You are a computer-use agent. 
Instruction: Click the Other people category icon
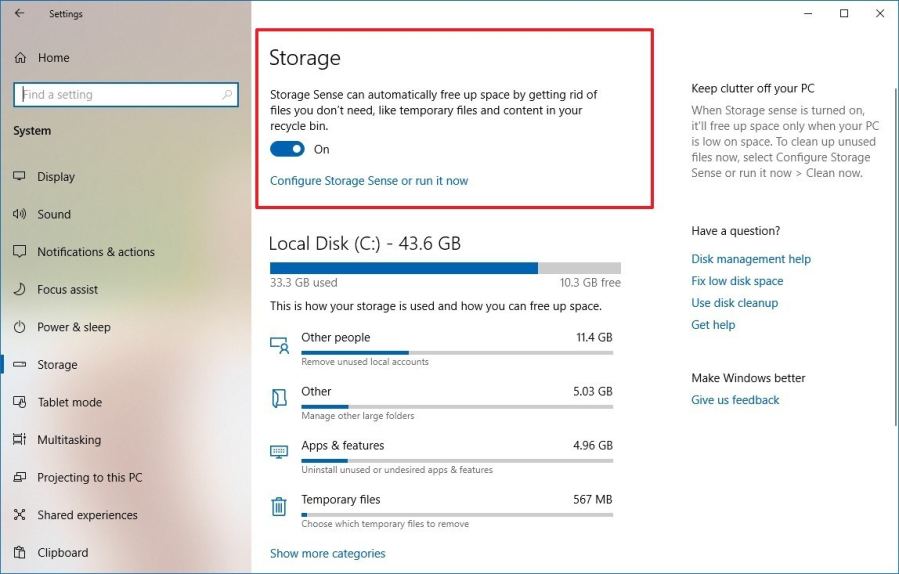279,345
